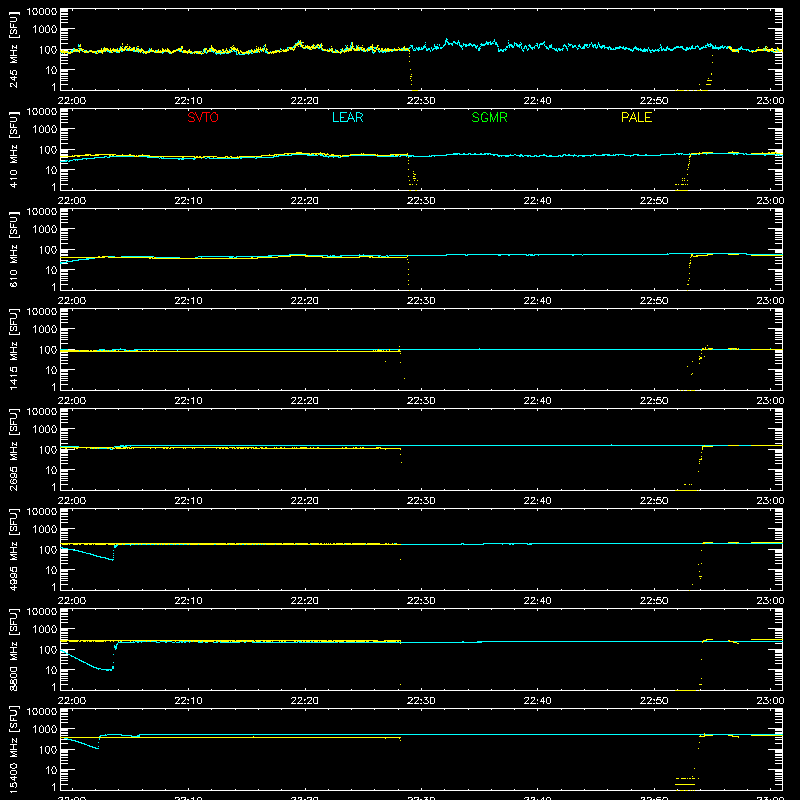Select the 4995 MHz [SFU] axis label
Image resolution: width=800 pixels, height=800 pixels.
pos(14,549)
